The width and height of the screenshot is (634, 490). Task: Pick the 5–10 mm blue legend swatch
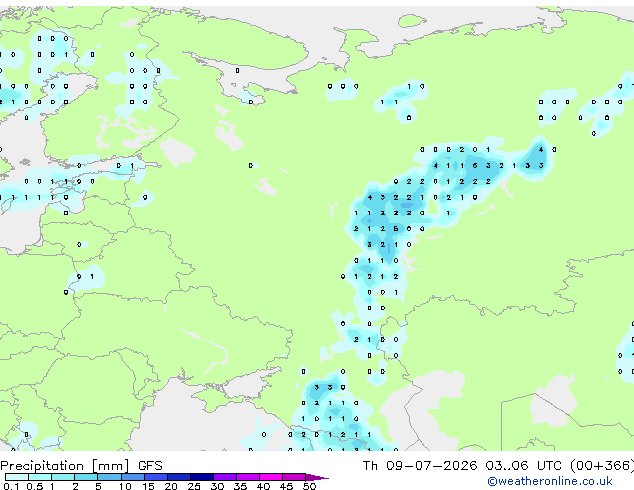coord(109,477)
